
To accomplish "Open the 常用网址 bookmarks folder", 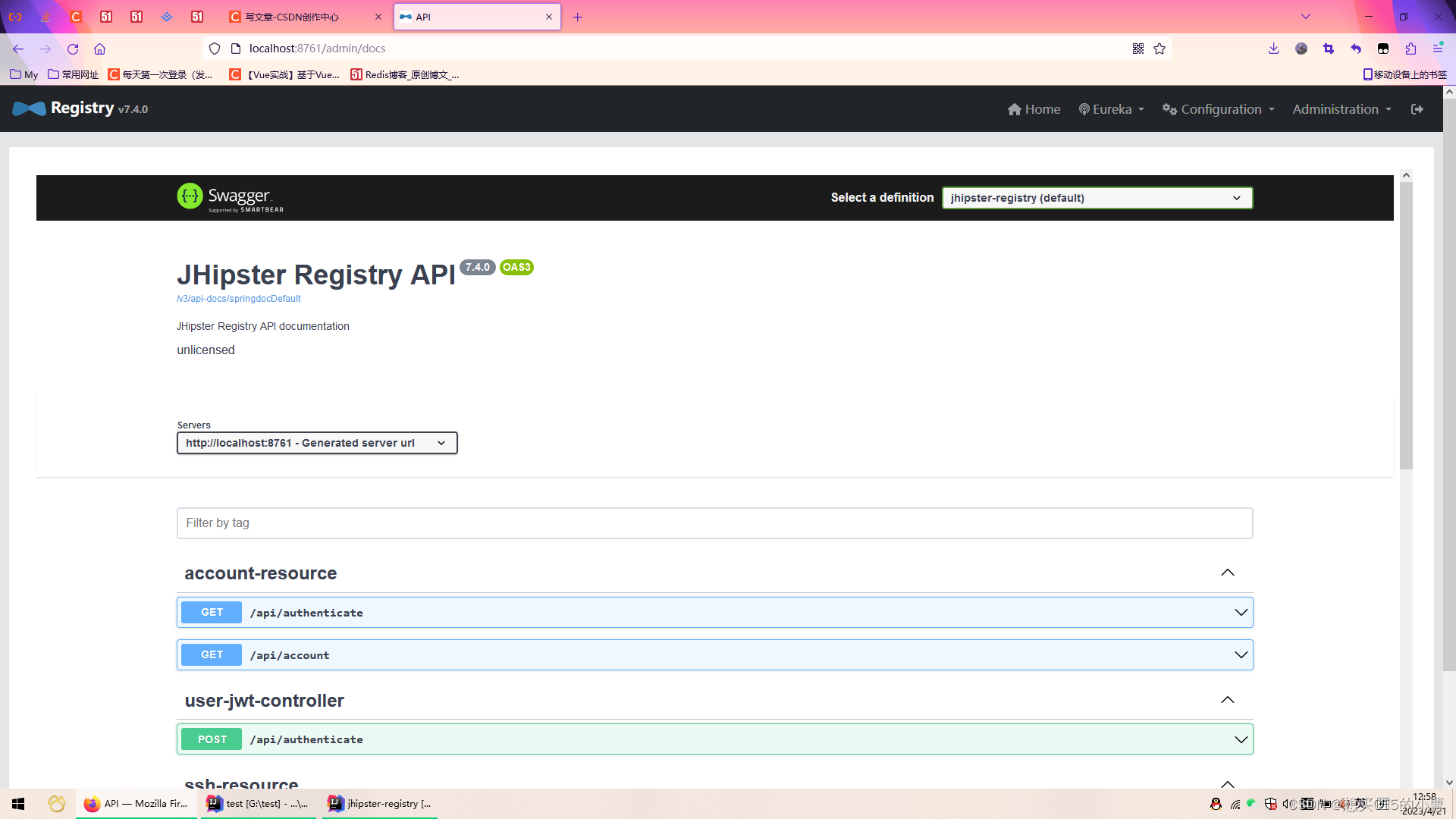I will [x=73, y=74].
